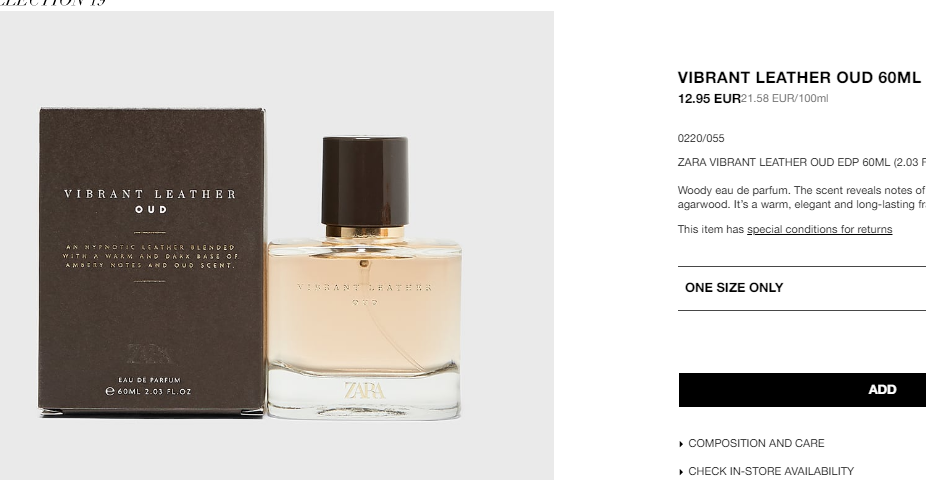Image resolution: width=926 pixels, height=480 pixels.
Task: Click the black ADD button
Action: tap(802, 390)
